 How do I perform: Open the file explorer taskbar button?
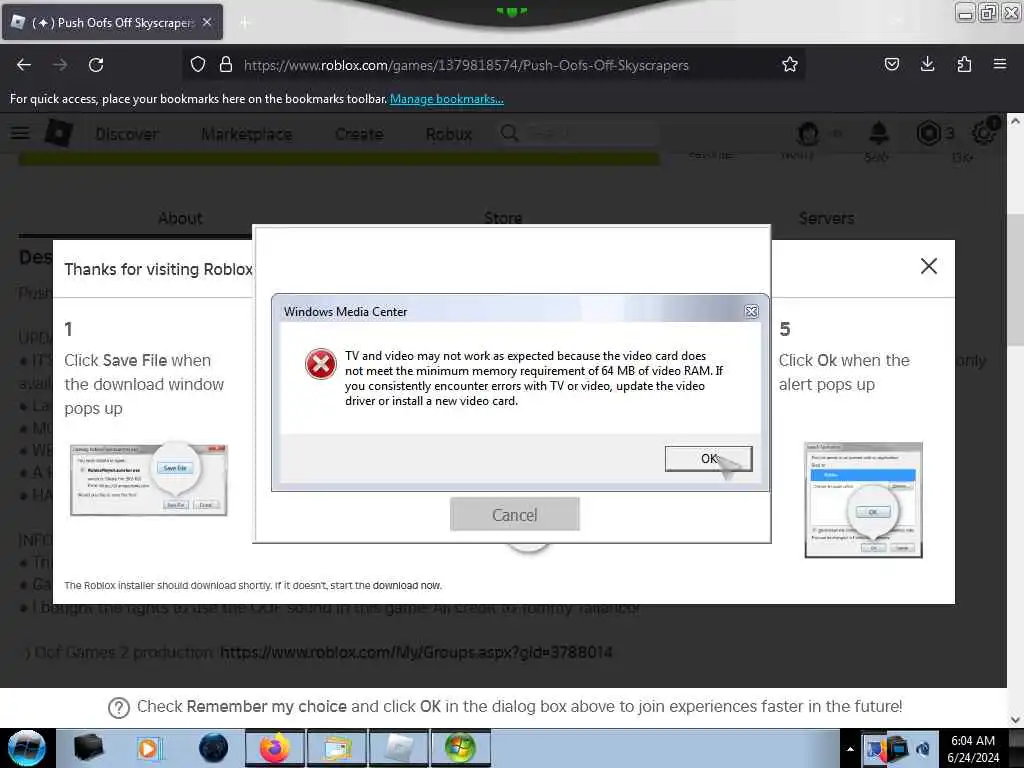pos(336,748)
